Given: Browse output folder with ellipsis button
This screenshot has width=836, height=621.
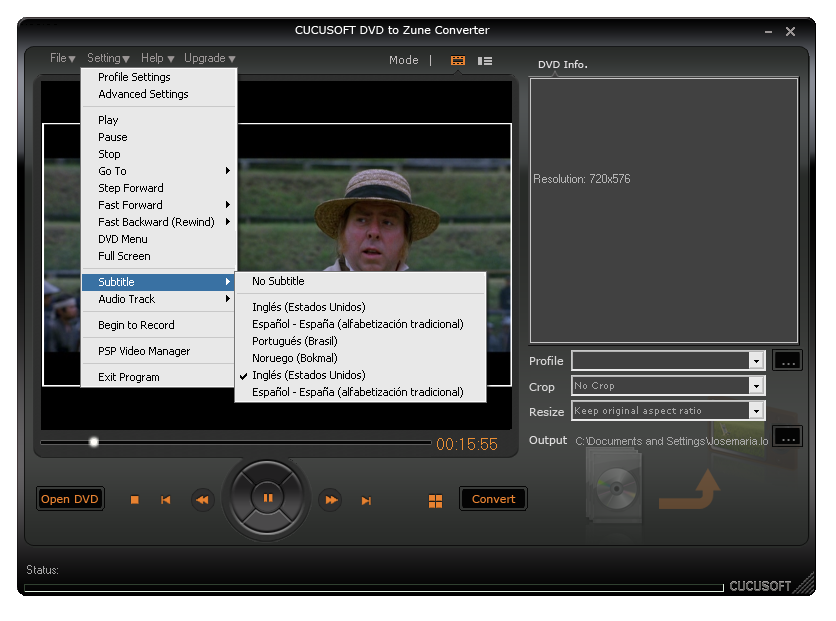Looking at the screenshot, I should coord(788,437).
